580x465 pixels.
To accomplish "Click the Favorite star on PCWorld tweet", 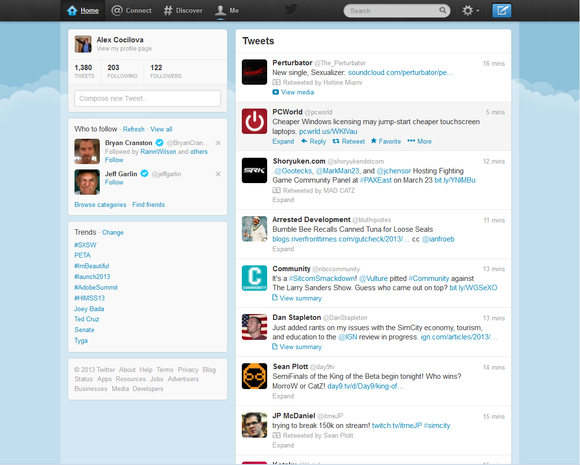I will (x=374, y=141).
